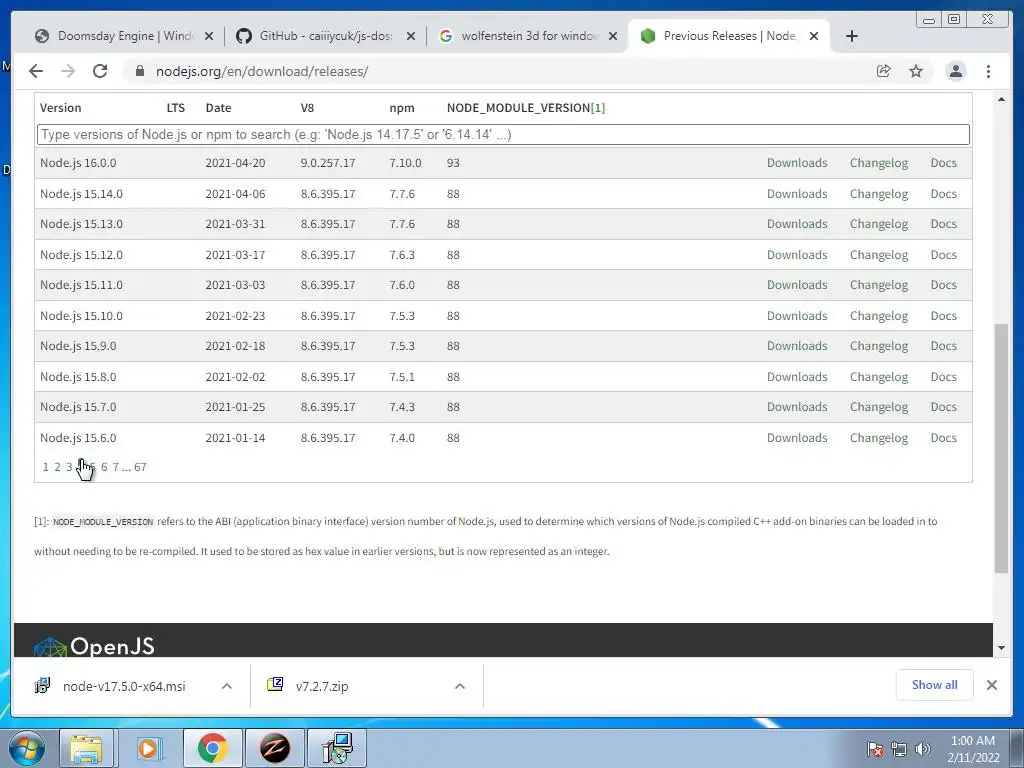This screenshot has width=1024, height=768.
Task: Open the installer setup taskbar icon
Action: (x=338, y=748)
